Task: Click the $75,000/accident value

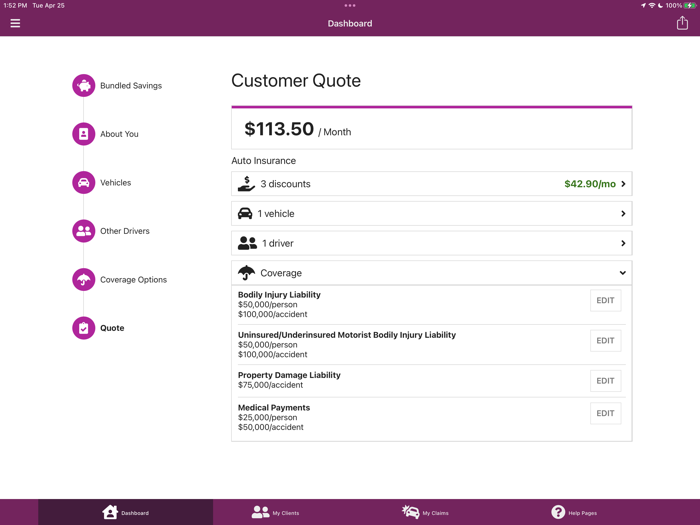Action: 271,385
